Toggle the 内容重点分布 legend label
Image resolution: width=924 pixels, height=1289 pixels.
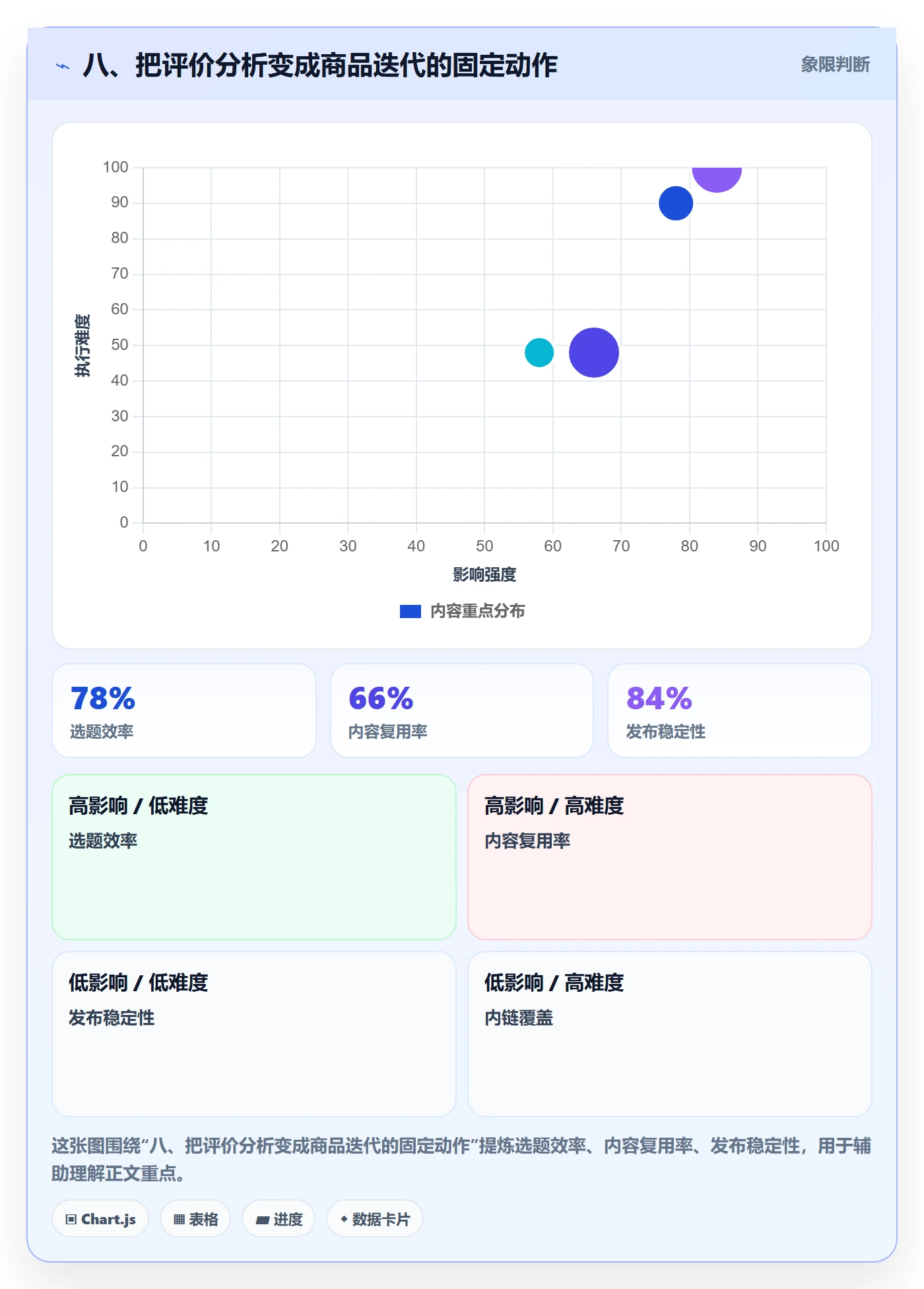pyautogui.click(x=478, y=611)
